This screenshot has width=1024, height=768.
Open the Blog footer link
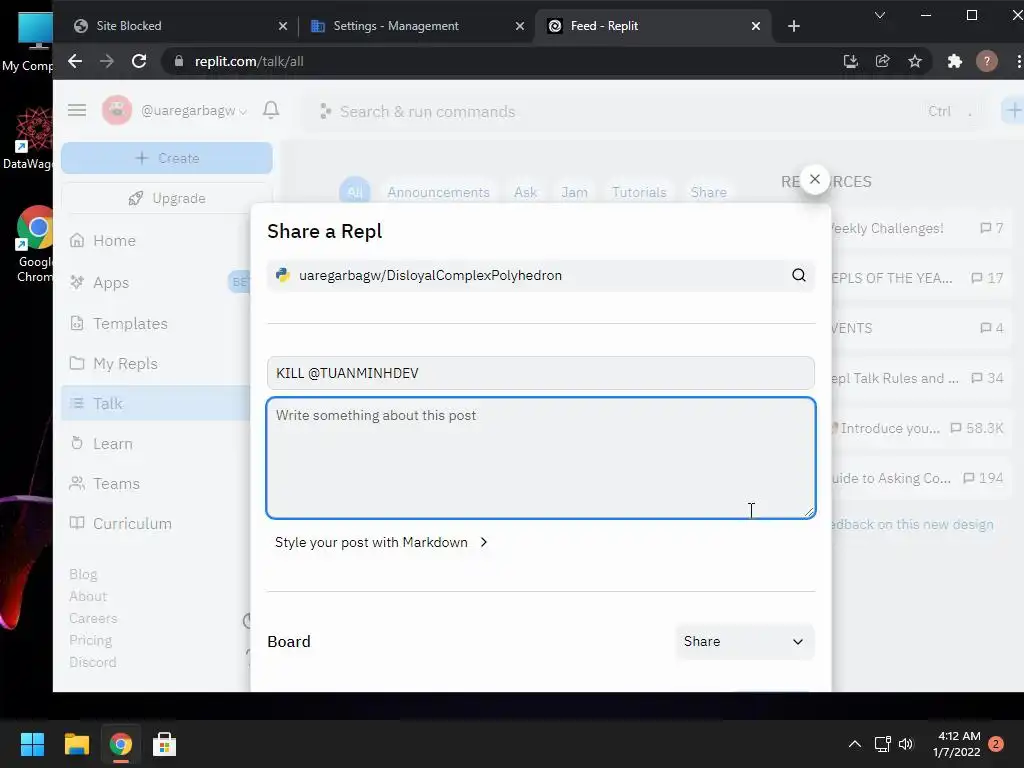tap(83, 574)
